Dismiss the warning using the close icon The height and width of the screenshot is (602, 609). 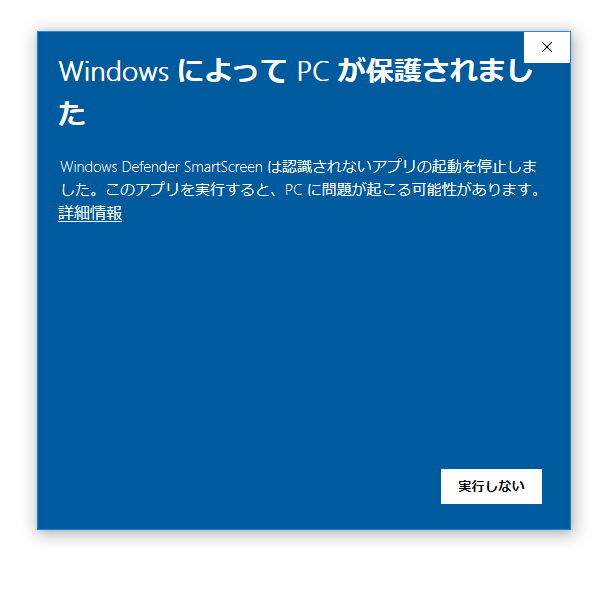[547, 47]
